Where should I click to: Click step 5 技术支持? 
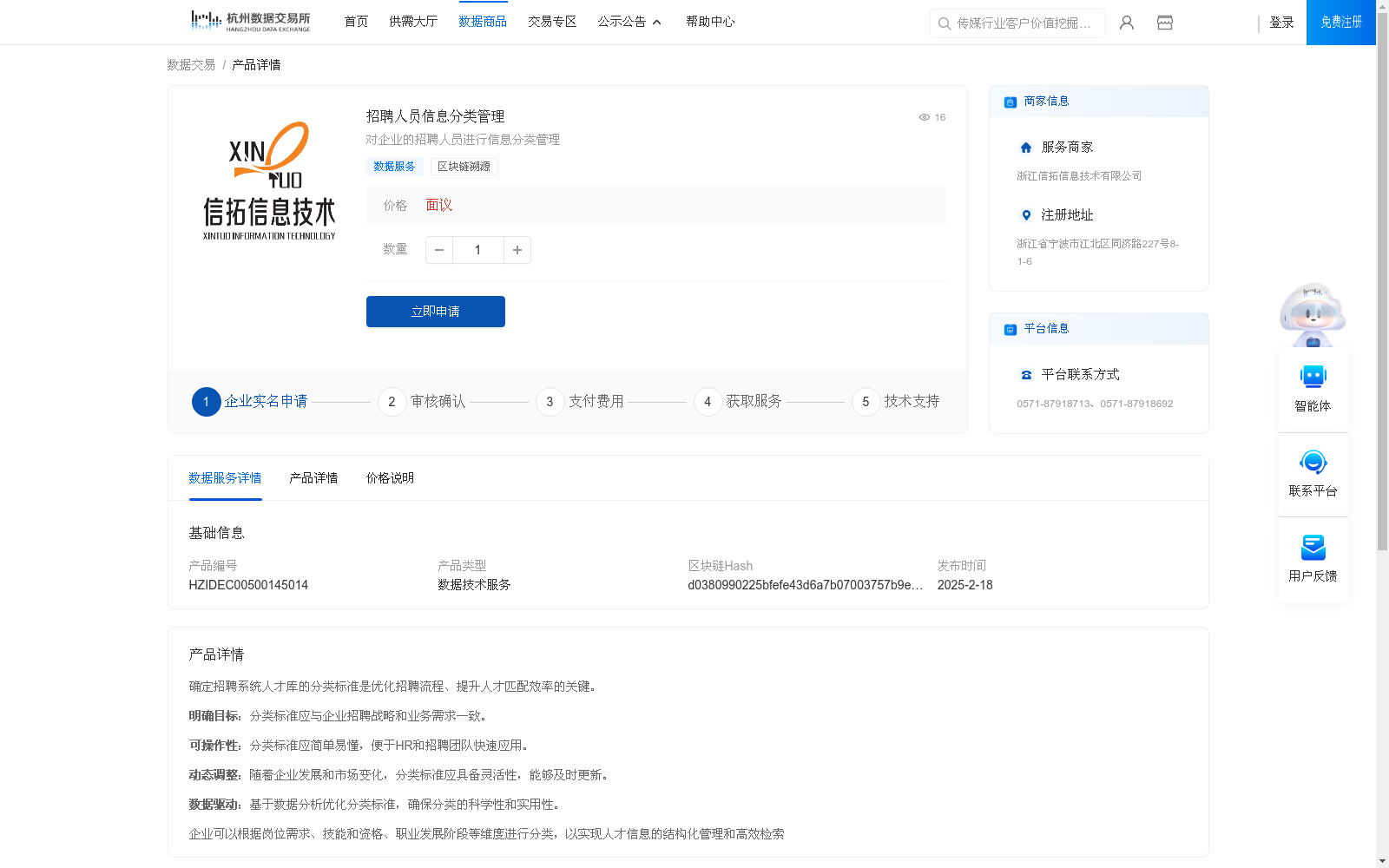[x=896, y=402]
